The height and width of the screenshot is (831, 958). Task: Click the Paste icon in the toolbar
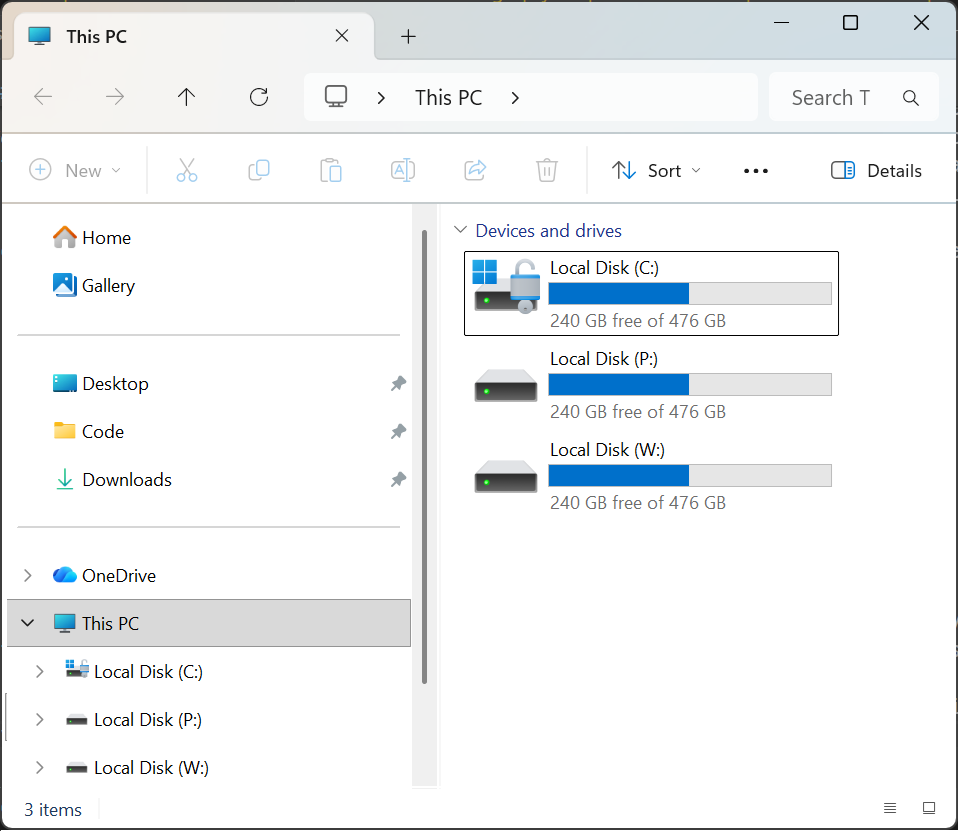[x=331, y=170]
